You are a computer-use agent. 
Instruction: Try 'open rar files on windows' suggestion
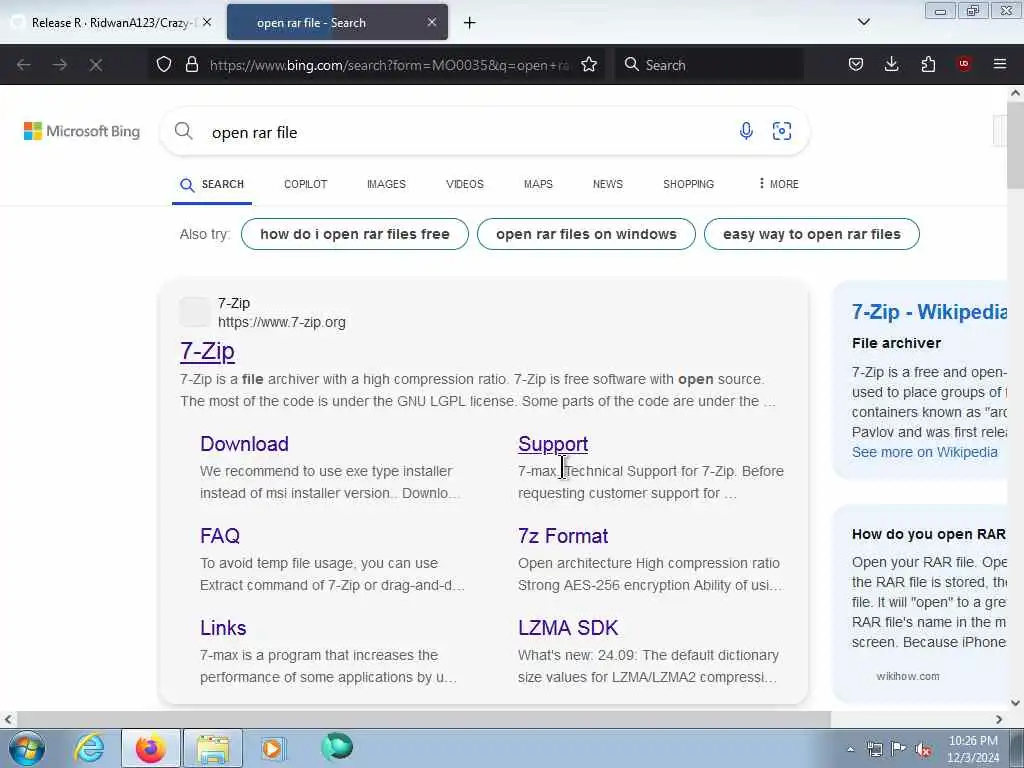click(586, 234)
